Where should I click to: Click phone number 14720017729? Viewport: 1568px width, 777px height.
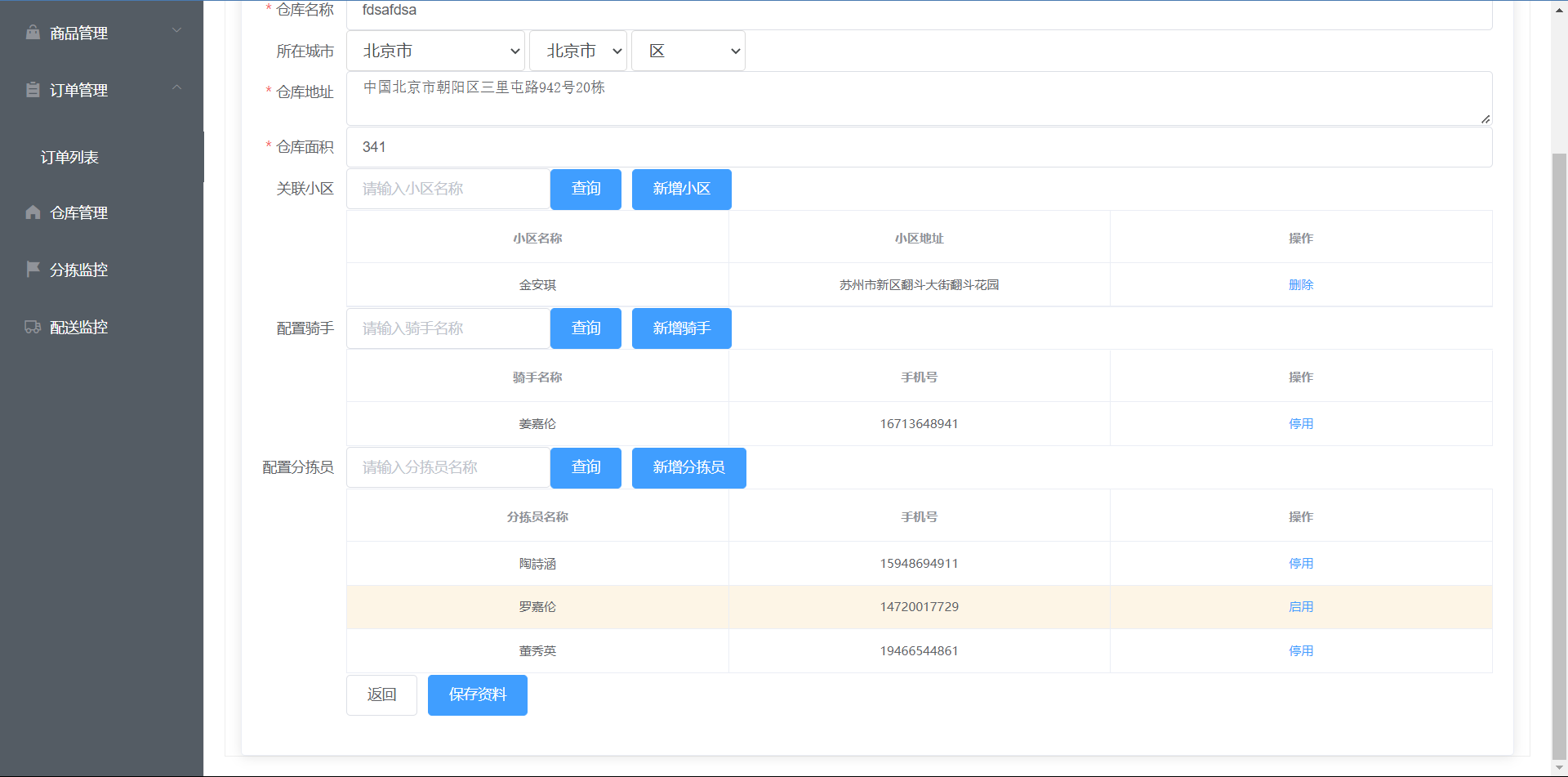920,607
